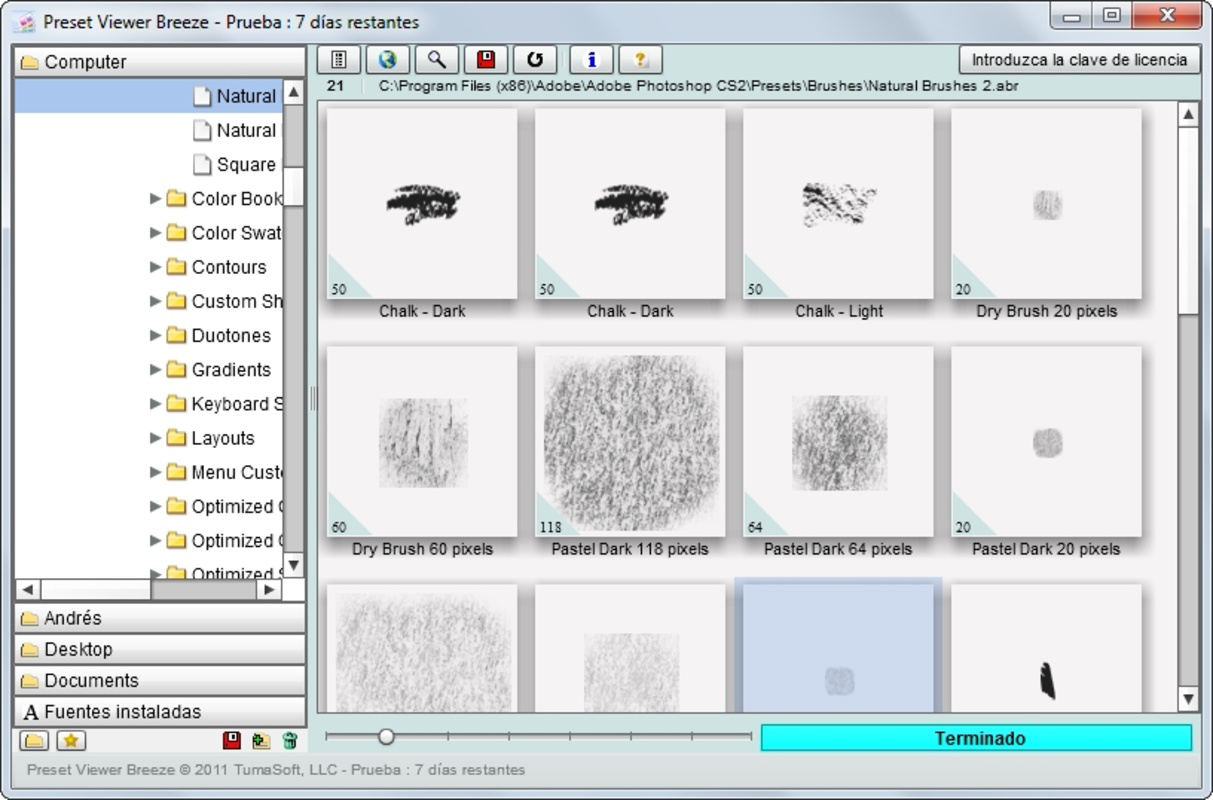Click the Preset Viewer Breeze title bar app icon
This screenshot has height=800, width=1213.
coord(25,22)
